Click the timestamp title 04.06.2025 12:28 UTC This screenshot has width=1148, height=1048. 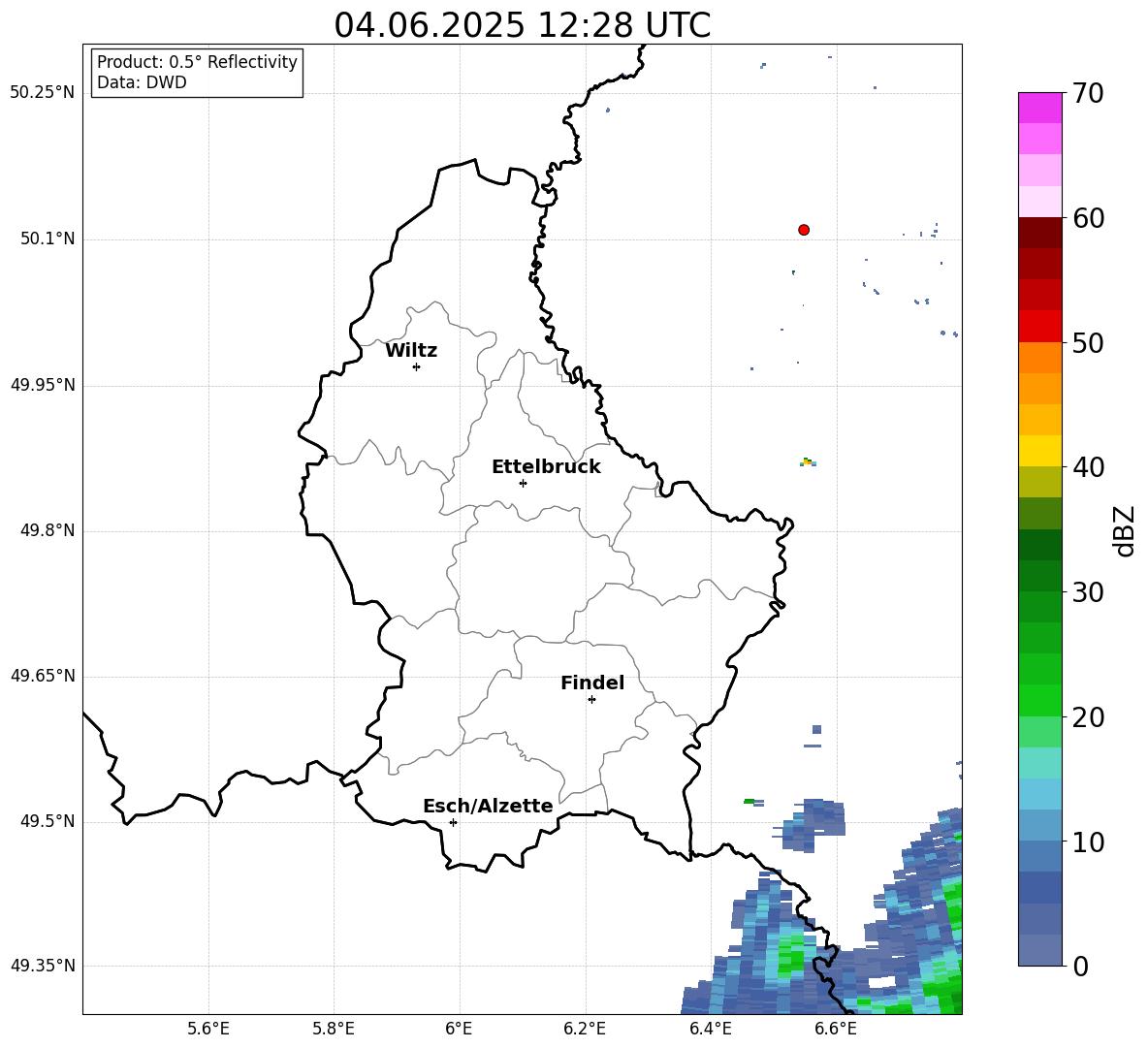tap(522, 25)
